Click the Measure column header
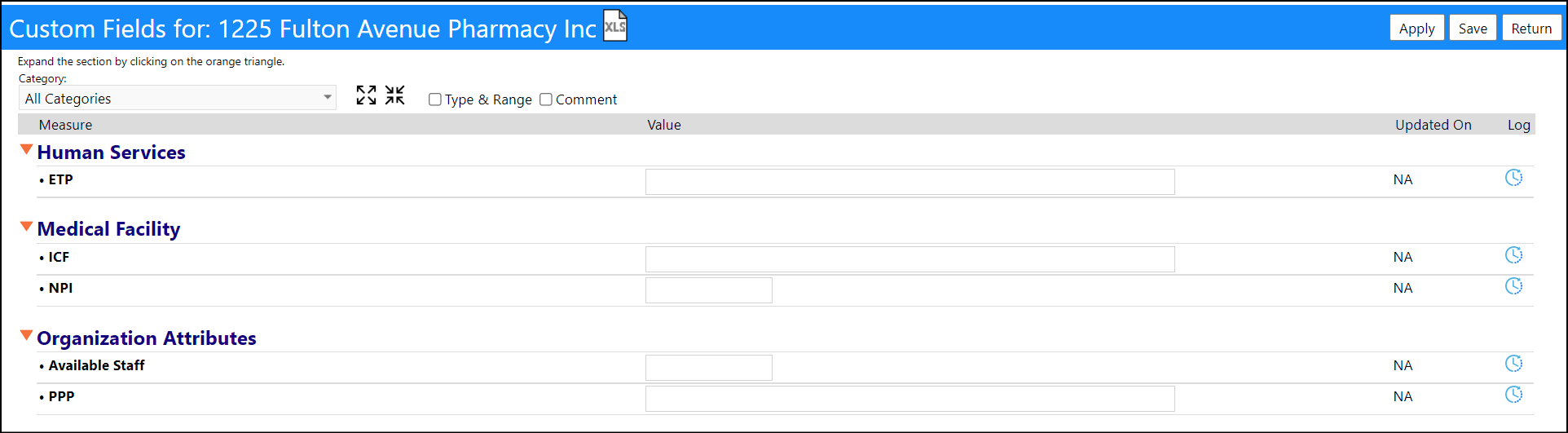The height and width of the screenshot is (433, 1568). pyautogui.click(x=65, y=125)
